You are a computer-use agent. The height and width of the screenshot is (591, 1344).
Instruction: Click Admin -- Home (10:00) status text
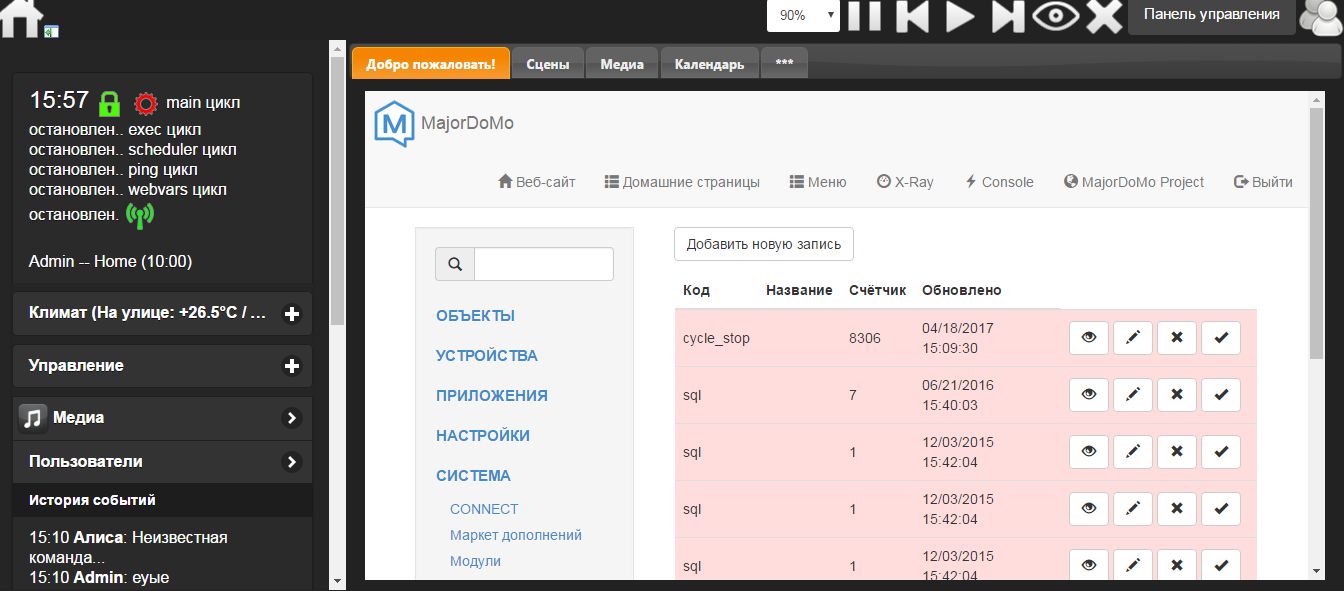coord(110,261)
